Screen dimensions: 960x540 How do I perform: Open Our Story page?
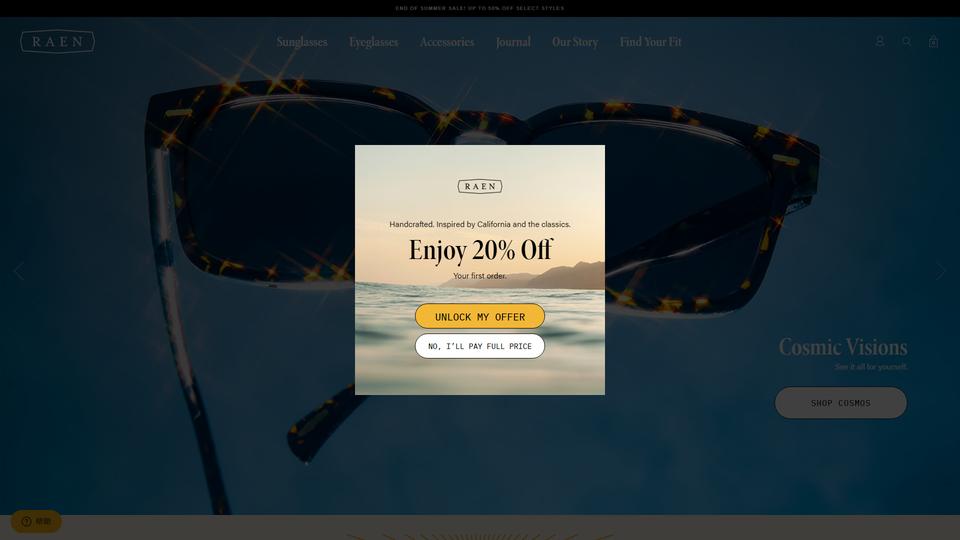(575, 42)
